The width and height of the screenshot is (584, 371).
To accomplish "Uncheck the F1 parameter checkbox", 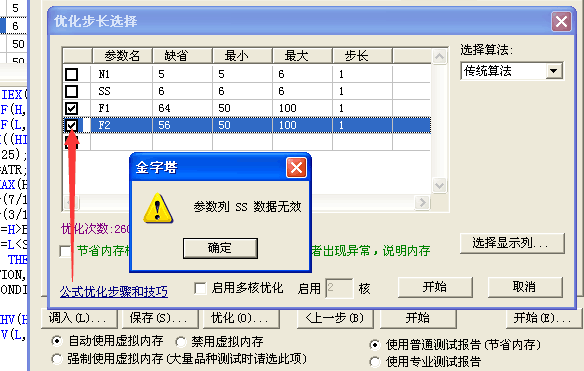I will [x=72, y=108].
